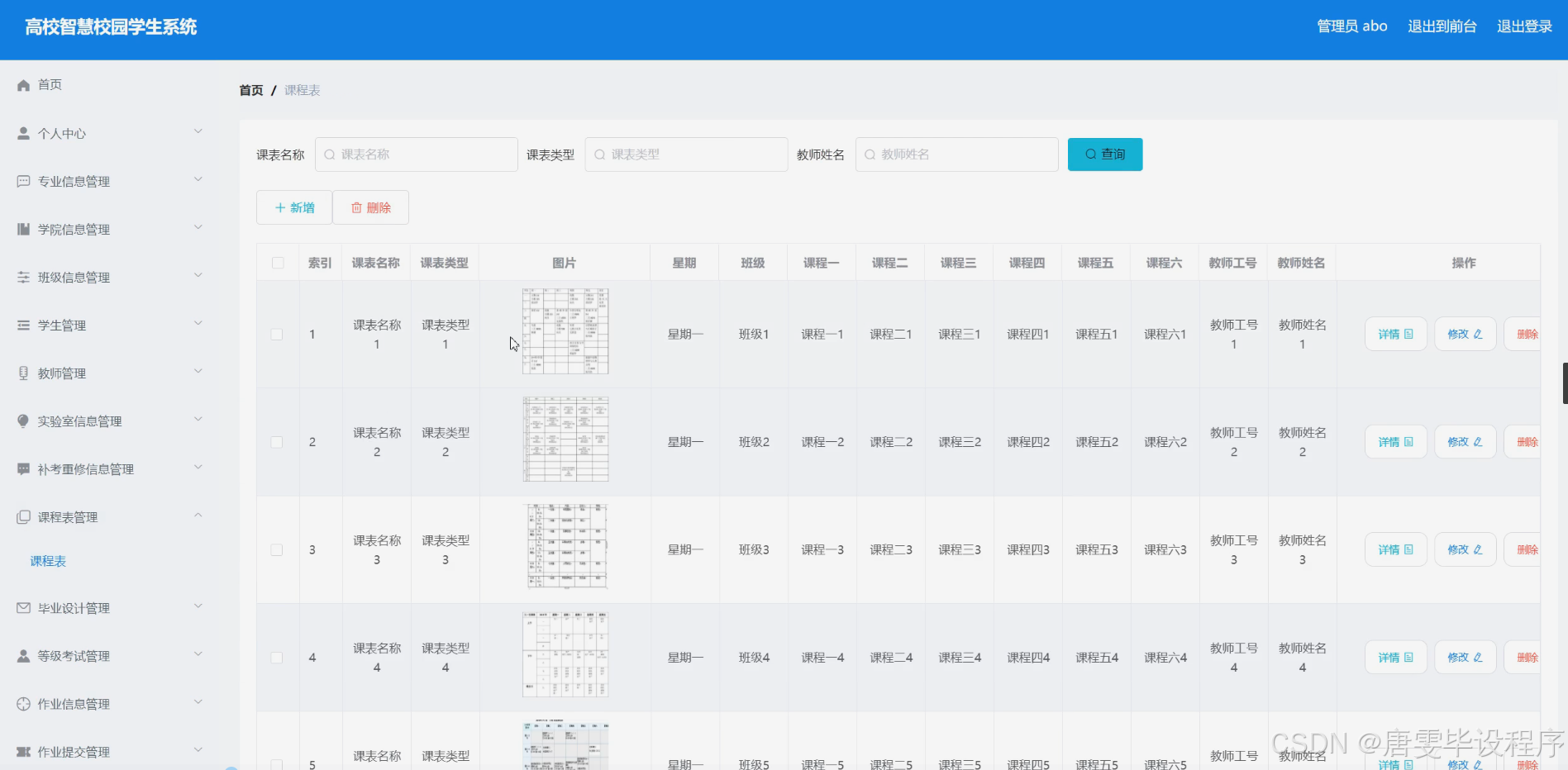The height and width of the screenshot is (770, 1568).
Task: Click the home icon beside 首页
Action: (23, 85)
